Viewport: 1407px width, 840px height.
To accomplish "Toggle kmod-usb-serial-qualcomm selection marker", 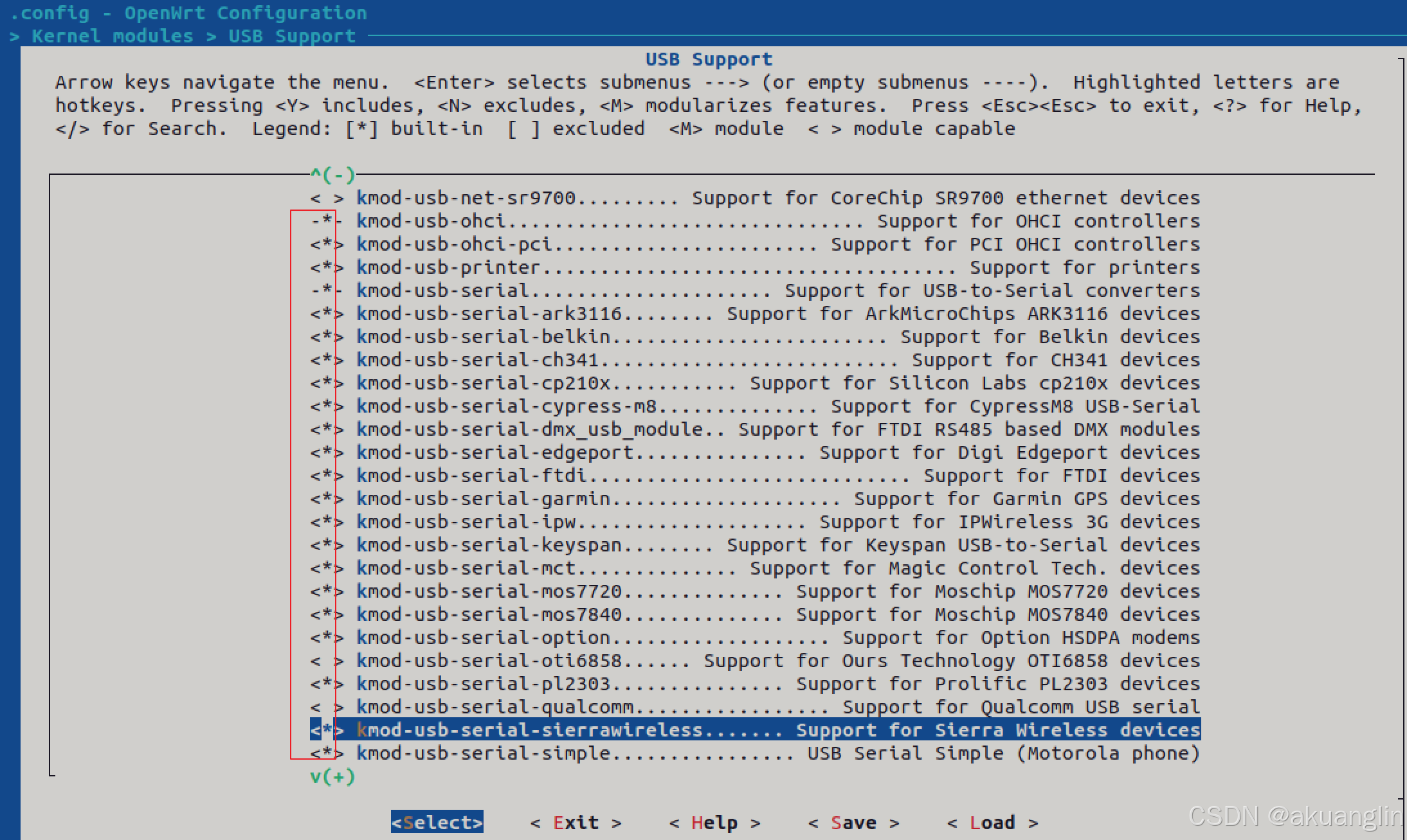I will [327, 707].
